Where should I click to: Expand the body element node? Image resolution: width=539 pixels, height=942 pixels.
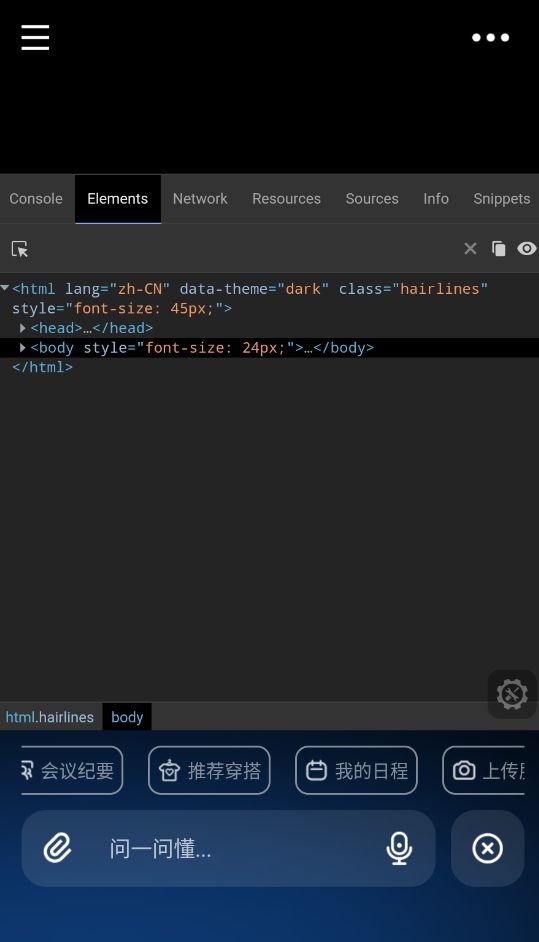[22, 347]
